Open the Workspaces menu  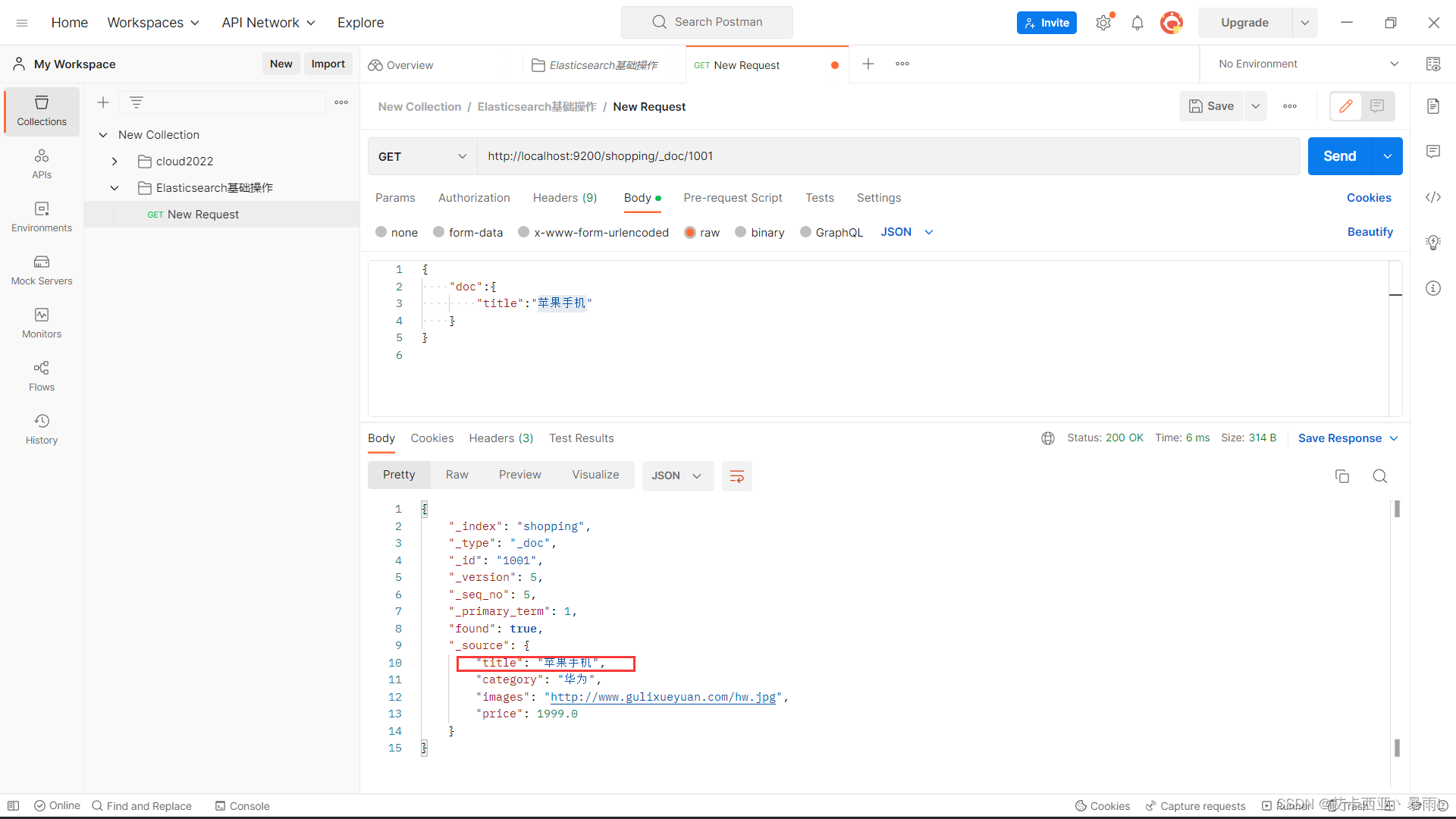click(153, 23)
